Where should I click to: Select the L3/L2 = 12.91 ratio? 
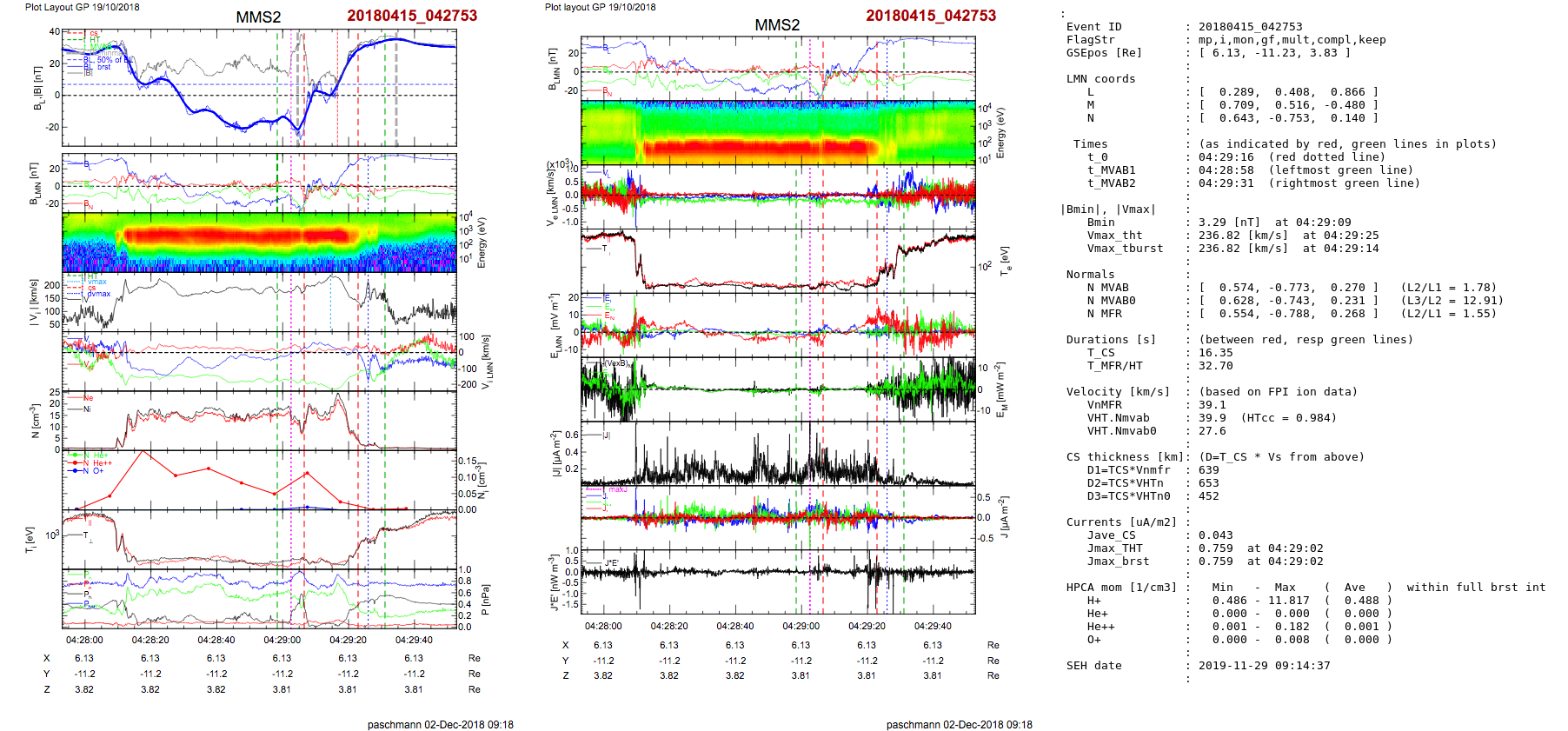1452,301
